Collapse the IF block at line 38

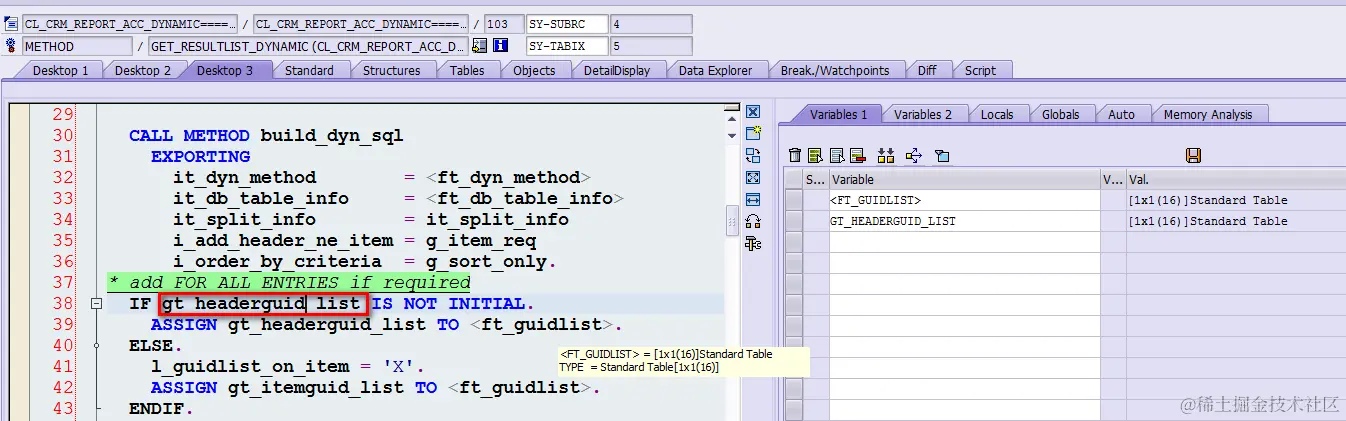[97, 303]
